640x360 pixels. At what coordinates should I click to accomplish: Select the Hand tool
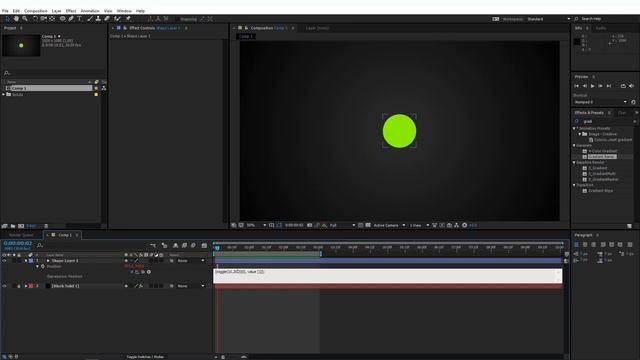16,19
